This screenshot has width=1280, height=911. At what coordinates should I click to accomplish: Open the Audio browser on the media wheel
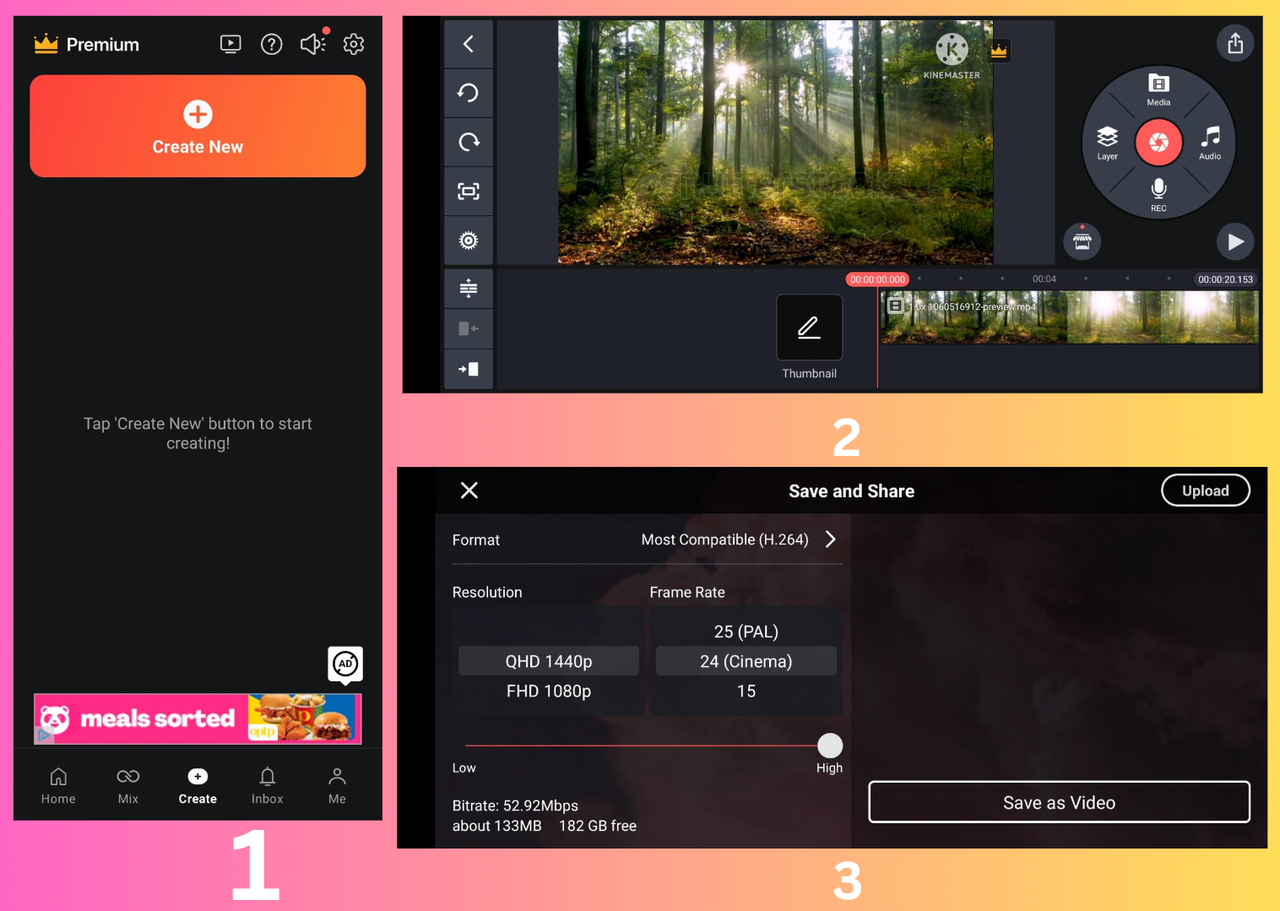point(1210,142)
